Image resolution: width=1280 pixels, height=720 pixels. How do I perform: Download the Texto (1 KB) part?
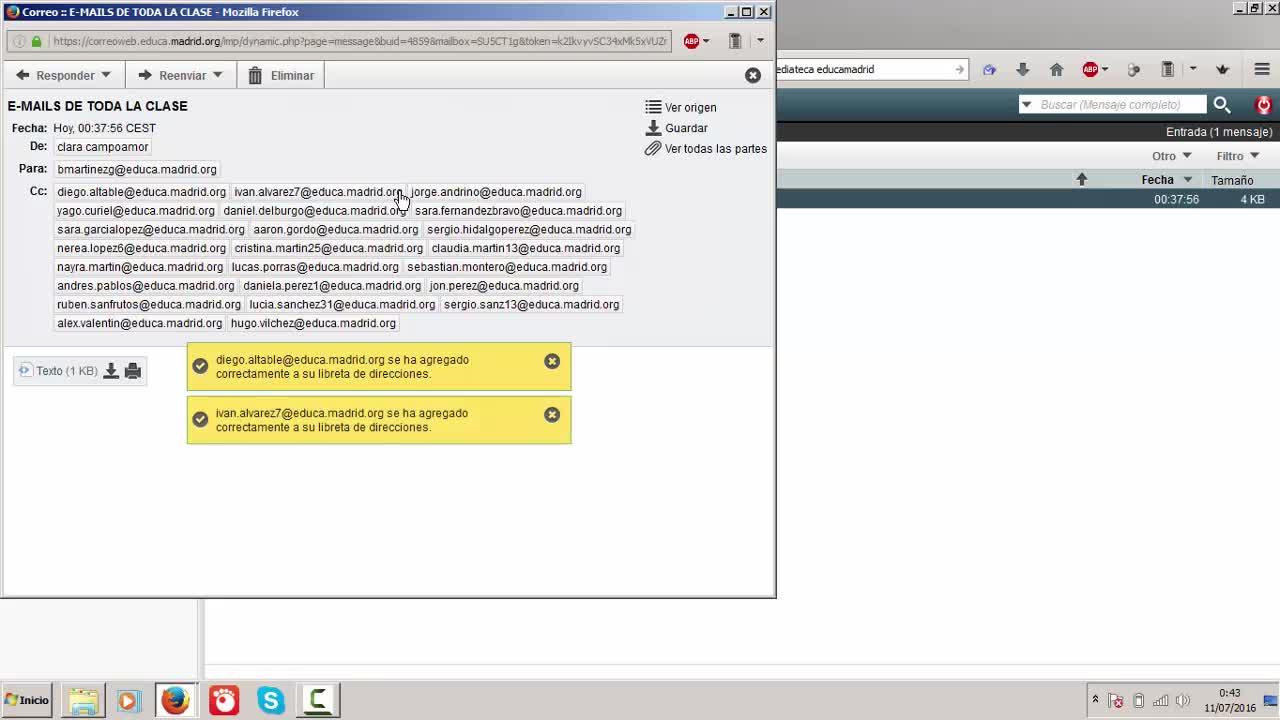point(111,371)
